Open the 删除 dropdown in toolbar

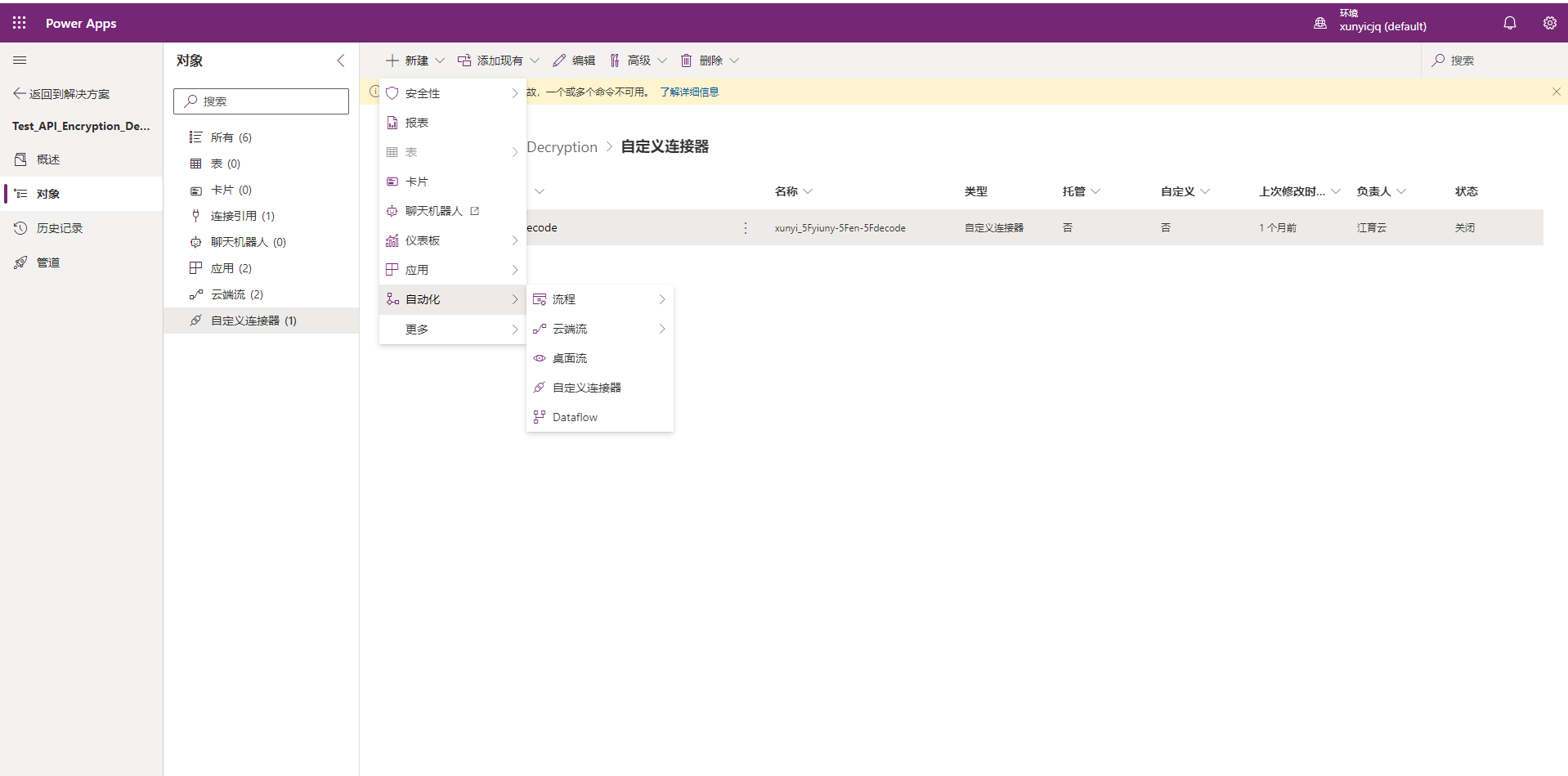point(710,61)
